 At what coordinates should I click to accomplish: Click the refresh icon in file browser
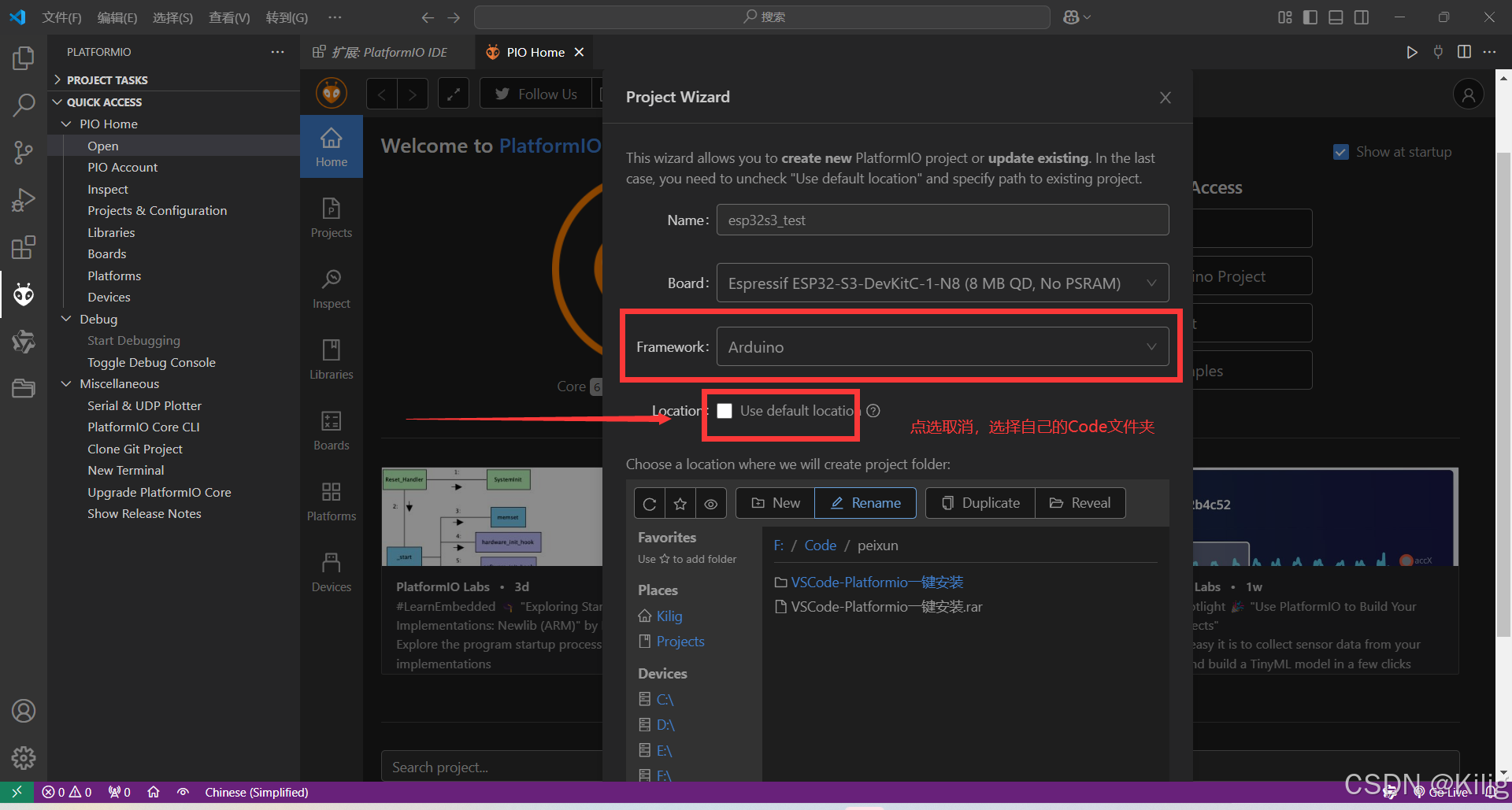pos(650,504)
